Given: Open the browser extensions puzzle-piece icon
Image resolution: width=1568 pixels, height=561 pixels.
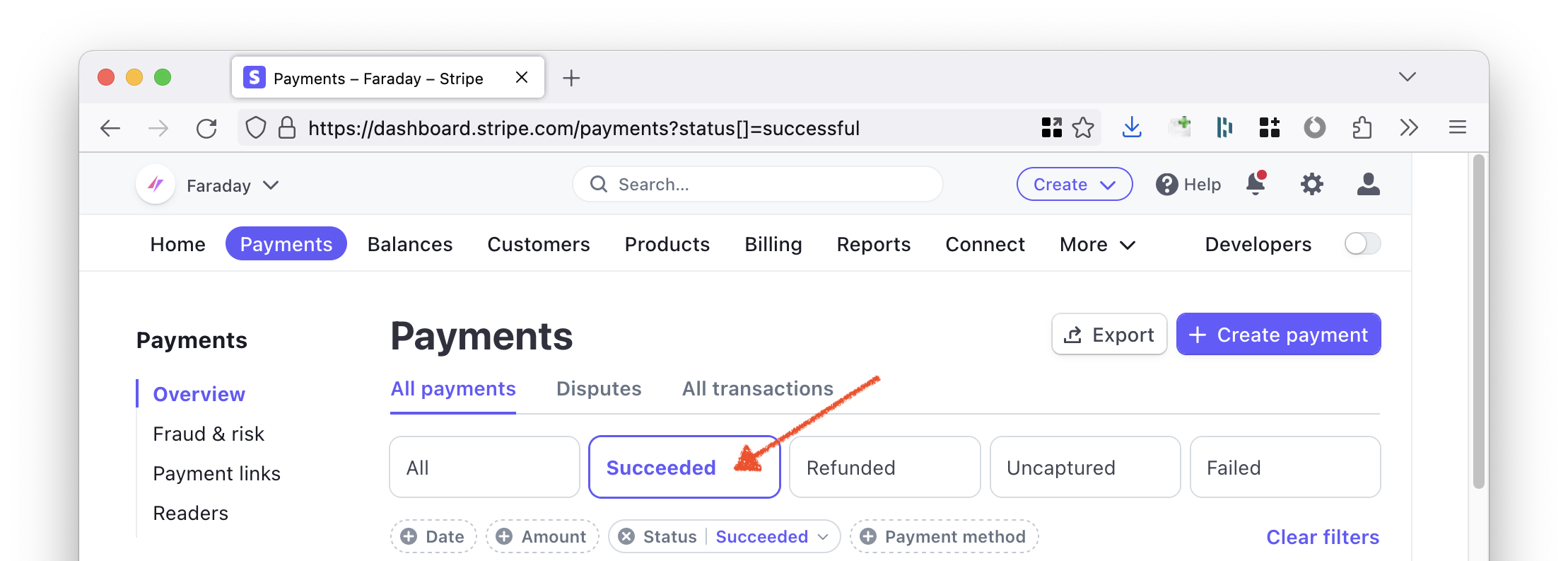Looking at the screenshot, I should click(1361, 127).
